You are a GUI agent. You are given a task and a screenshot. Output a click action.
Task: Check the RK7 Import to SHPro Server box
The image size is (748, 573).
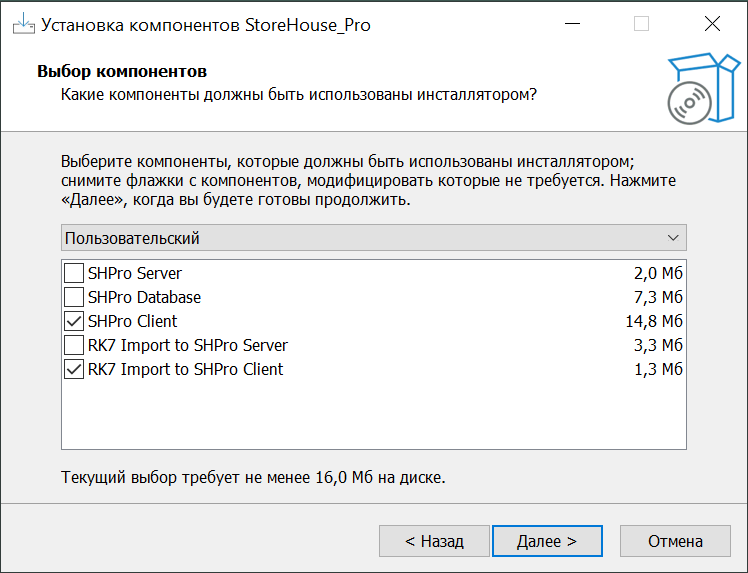(74, 345)
